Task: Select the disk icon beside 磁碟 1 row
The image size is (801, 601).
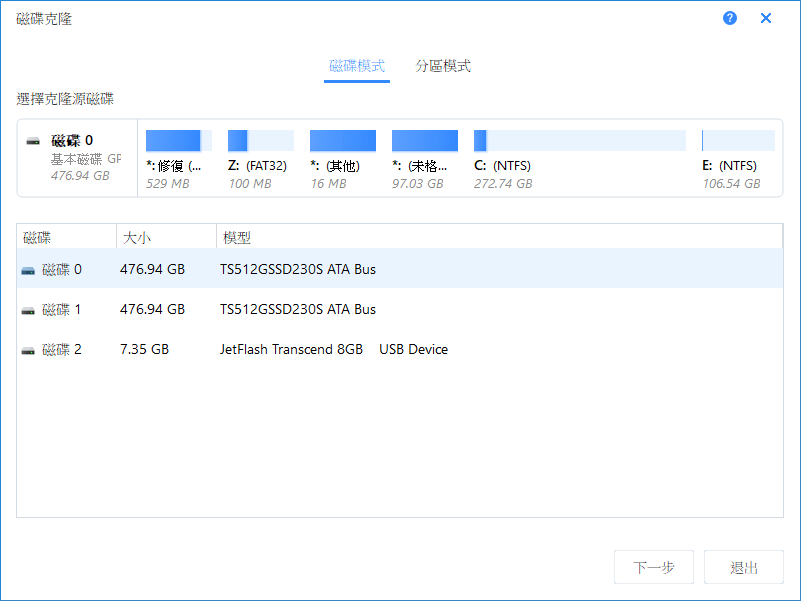Action: click(27, 309)
